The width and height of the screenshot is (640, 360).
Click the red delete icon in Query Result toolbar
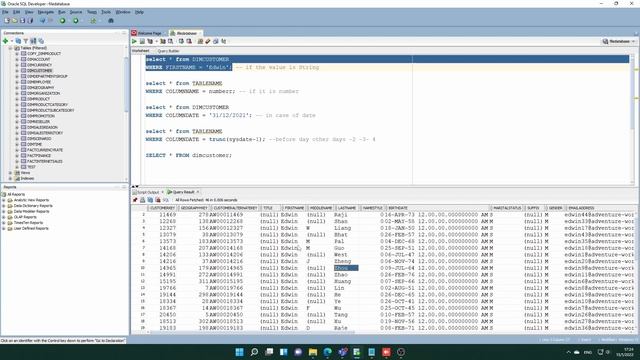tap(158, 200)
